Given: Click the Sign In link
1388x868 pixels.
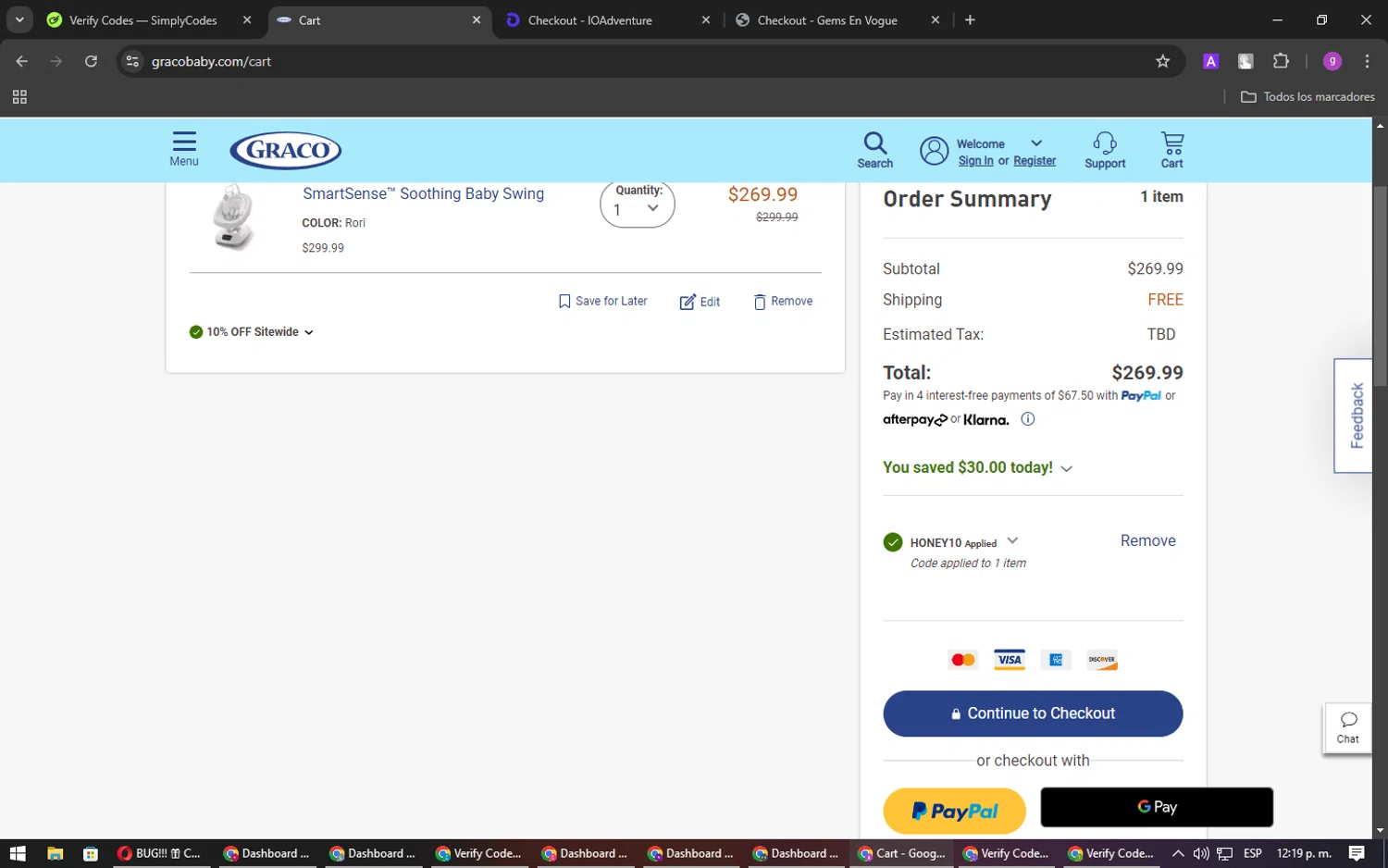Looking at the screenshot, I should tap(975, 161).
